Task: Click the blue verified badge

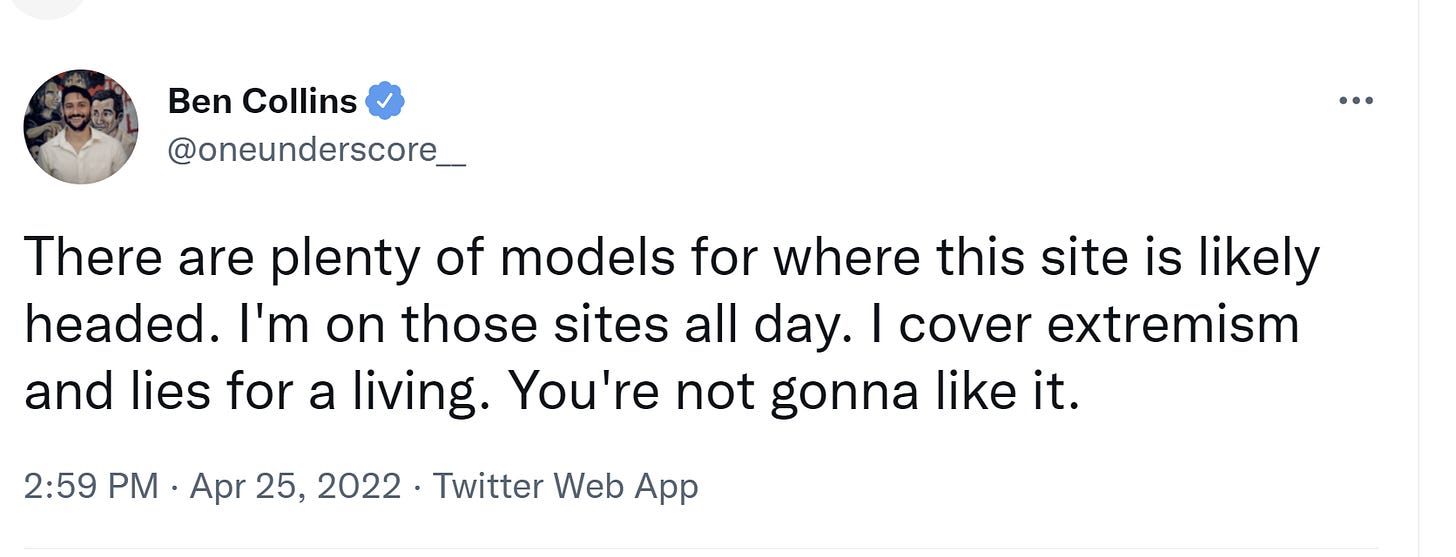Action: (385, 101)
